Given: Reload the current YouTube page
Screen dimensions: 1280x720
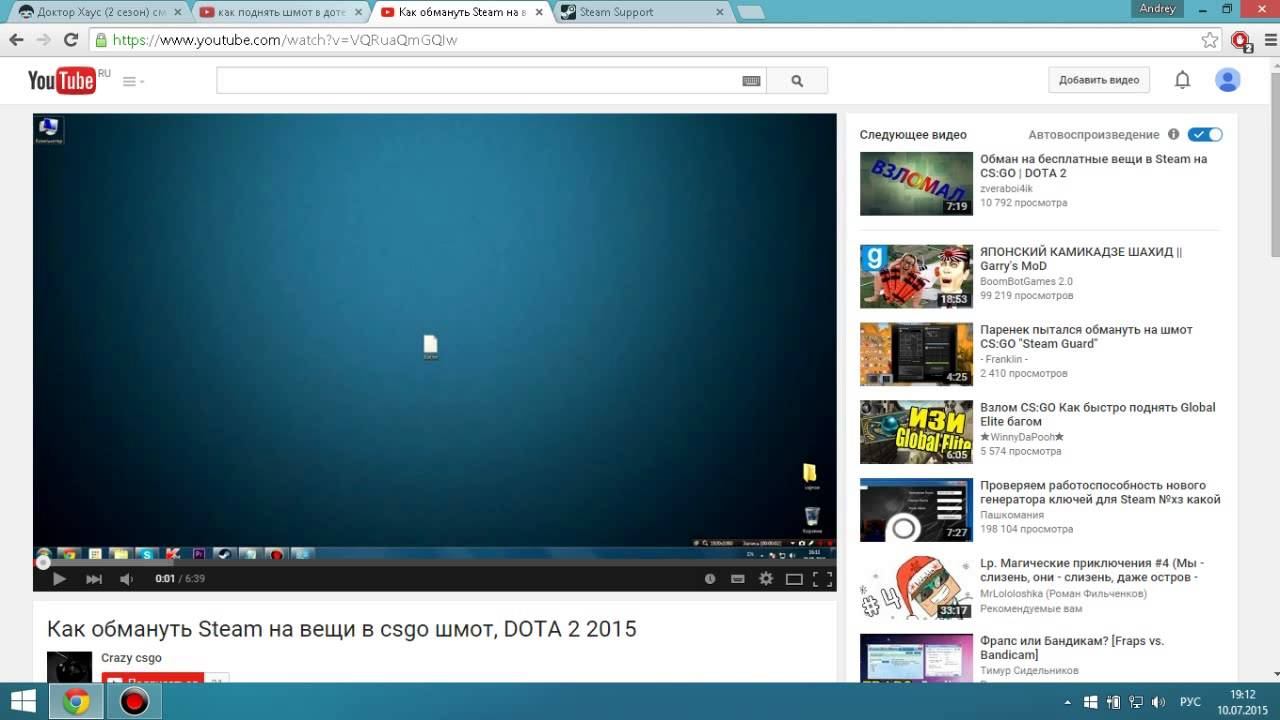Looking at the screenshot, I should coord(71,40).
